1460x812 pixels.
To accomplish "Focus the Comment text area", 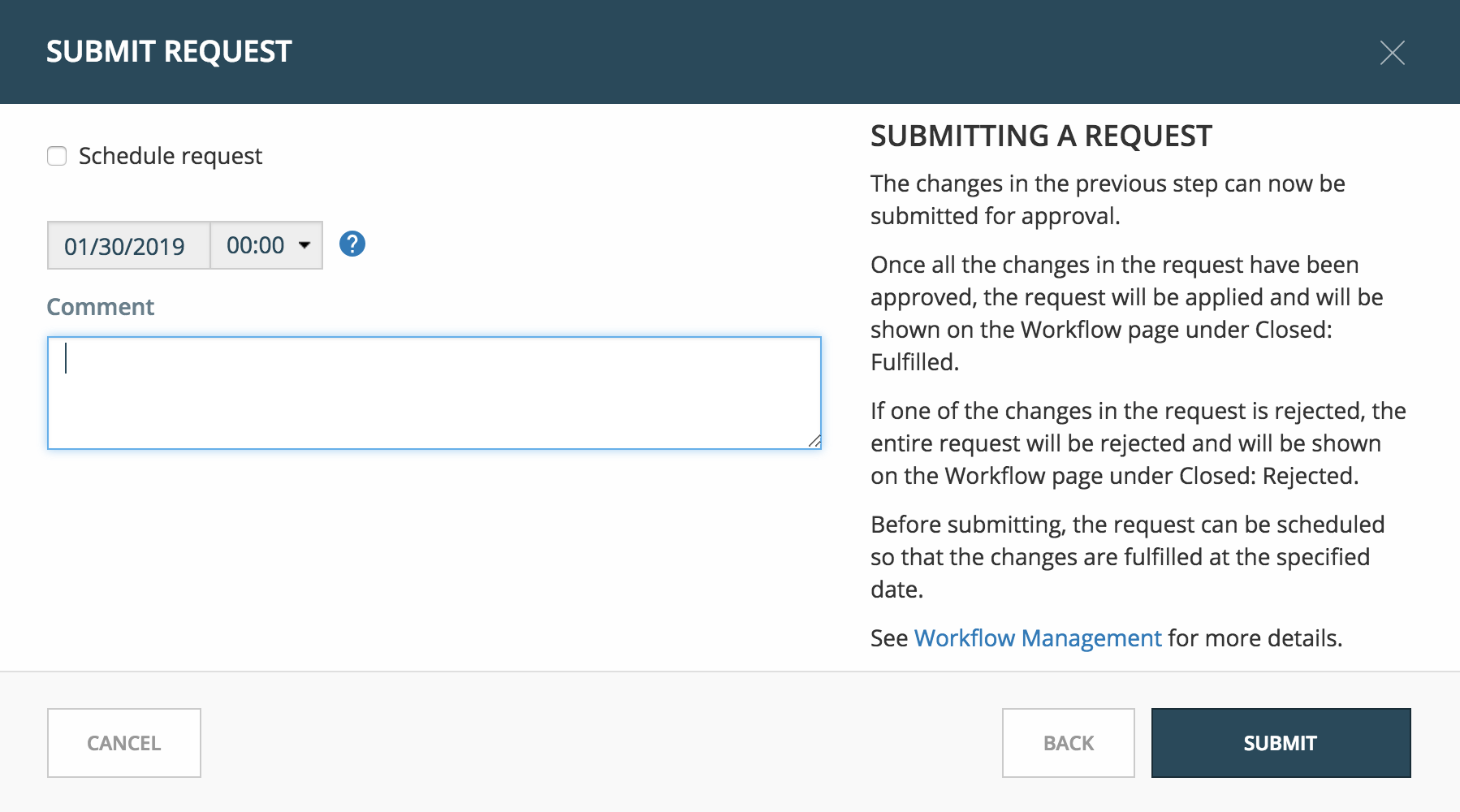I will [434, 393].
